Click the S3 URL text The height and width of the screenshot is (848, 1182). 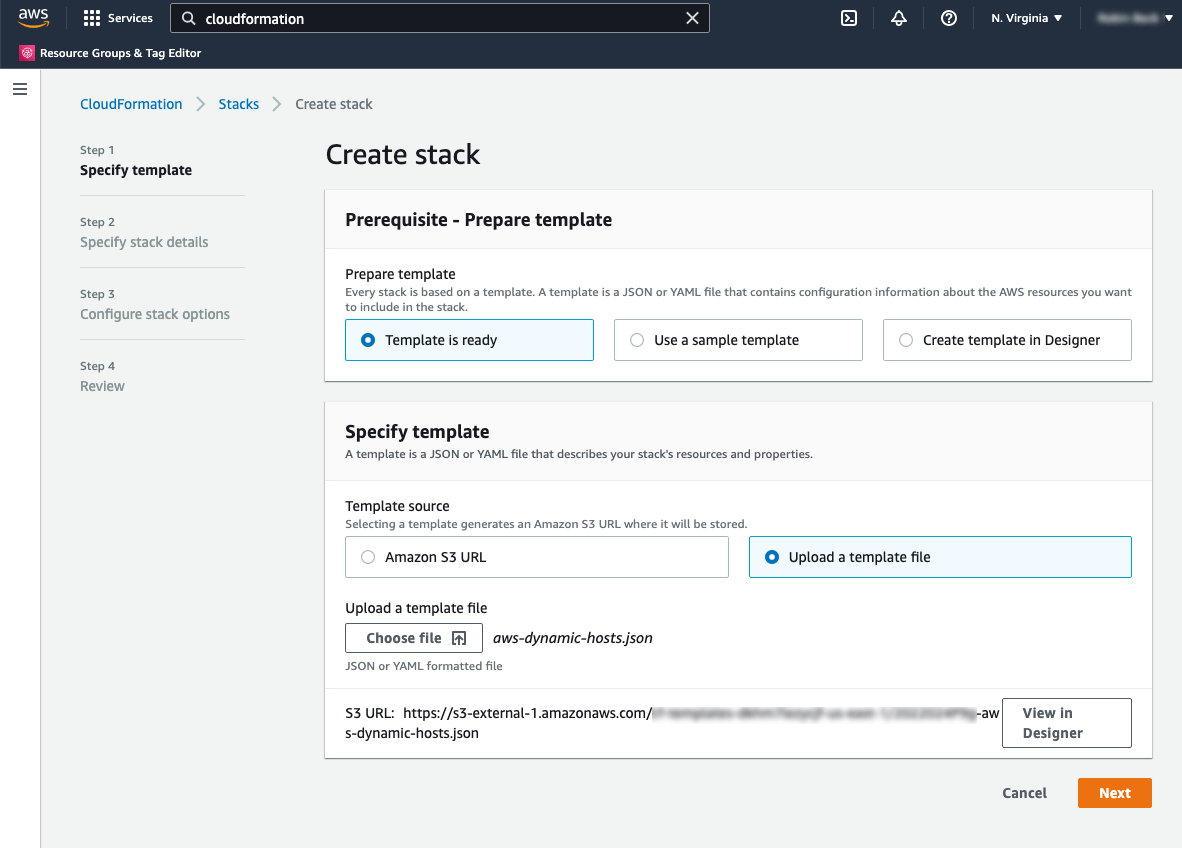[672, 723]
